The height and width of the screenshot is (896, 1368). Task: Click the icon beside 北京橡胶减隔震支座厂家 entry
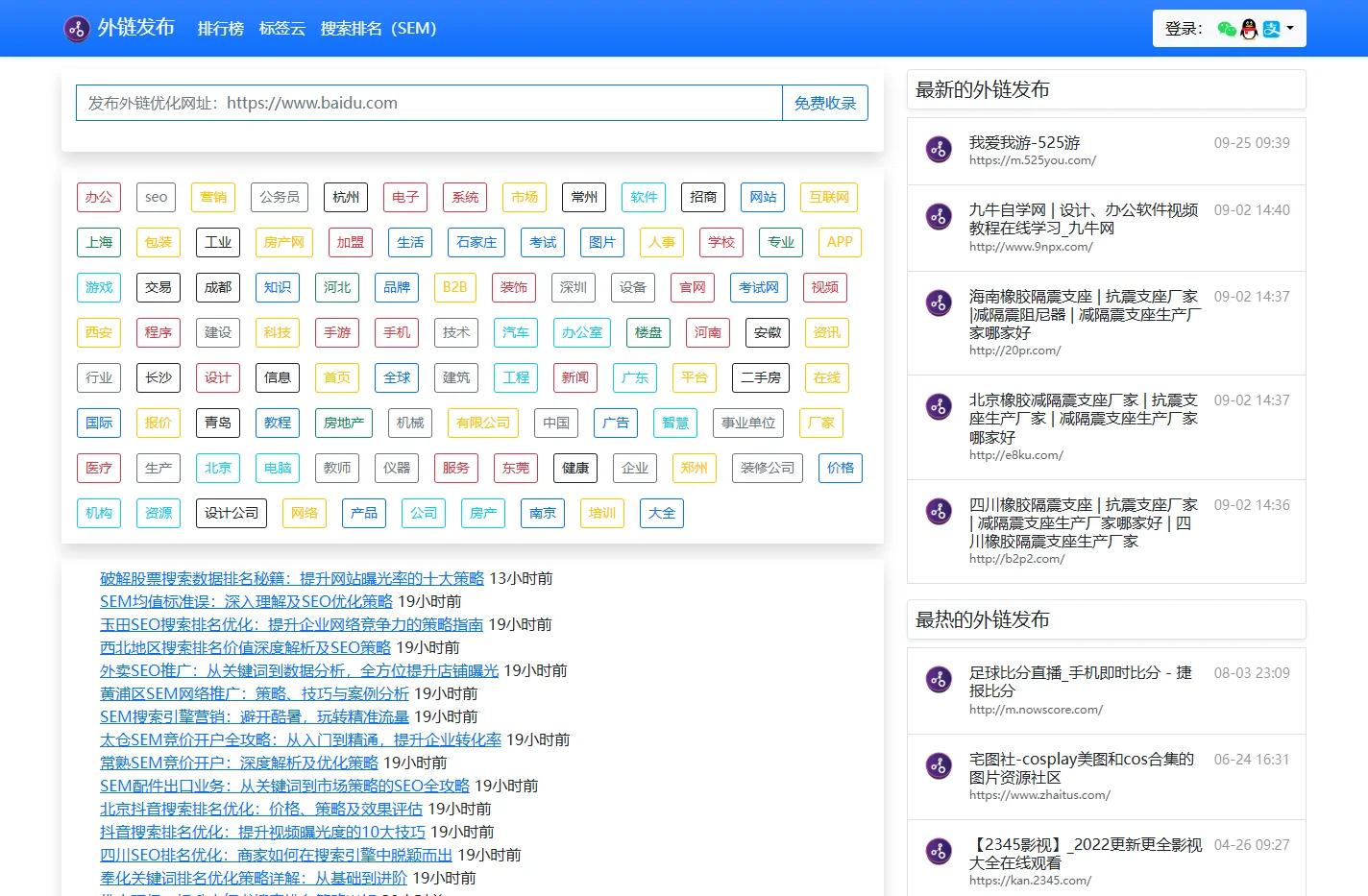939,406
